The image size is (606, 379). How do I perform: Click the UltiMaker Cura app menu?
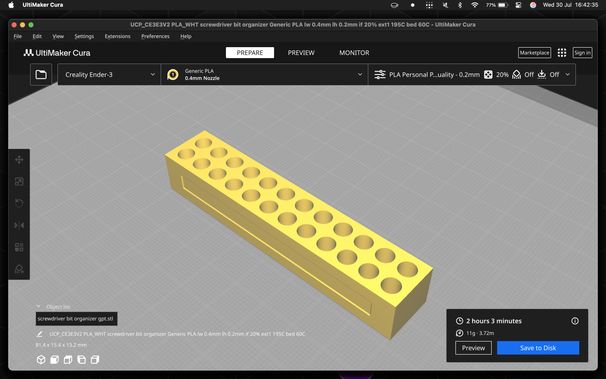(x=43, y=5)
